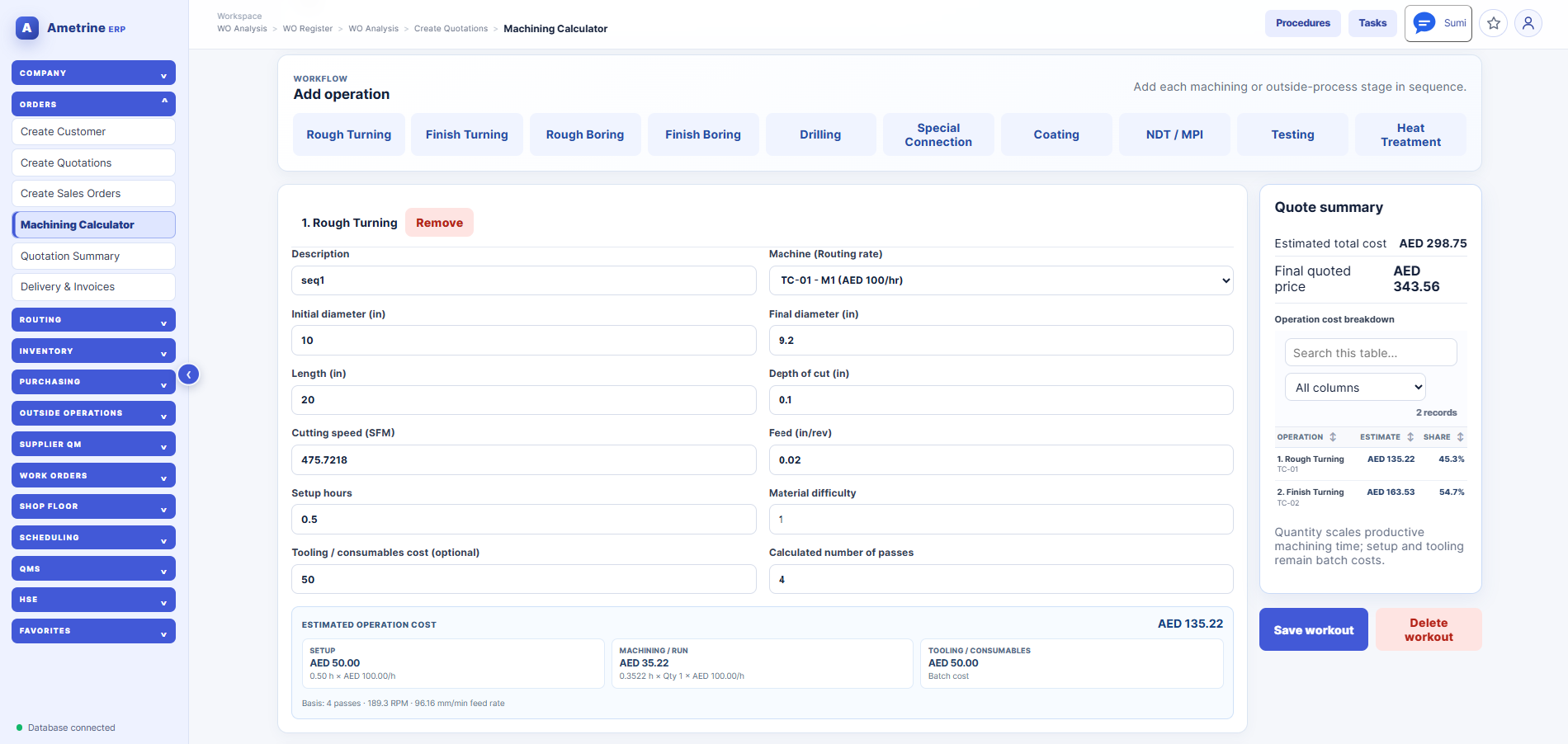
Task: Expand the HSE section
Action: click(93, 600)
